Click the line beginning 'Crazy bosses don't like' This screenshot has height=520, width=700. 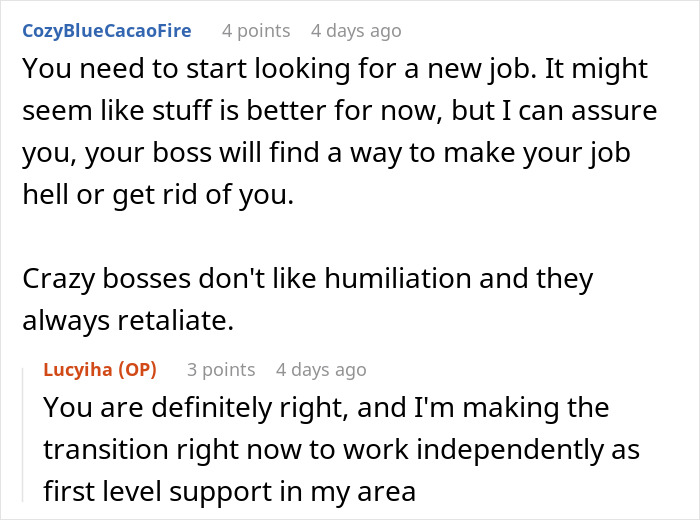[307, 281]
